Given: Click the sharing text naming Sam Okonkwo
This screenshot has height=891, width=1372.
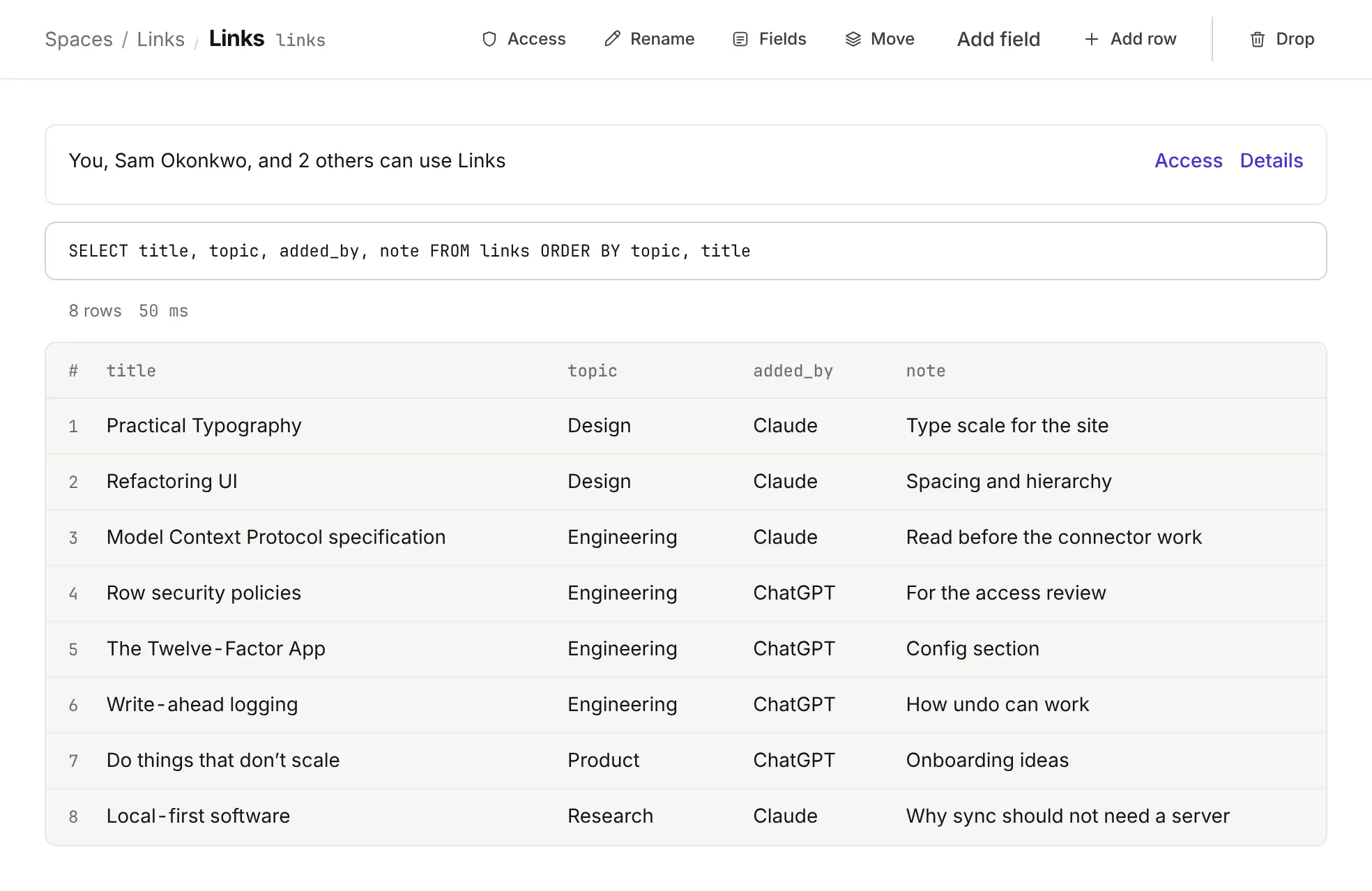Looking at the screenshot, I should (x=287, y=160).
